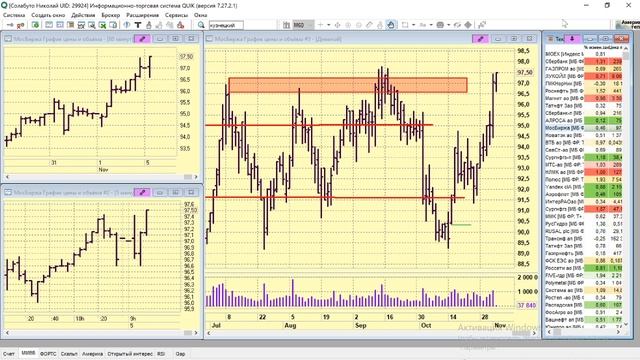The image size is (640, 360).
Task: Click the green Excel export toolbar icon
Action: point(102,25)
